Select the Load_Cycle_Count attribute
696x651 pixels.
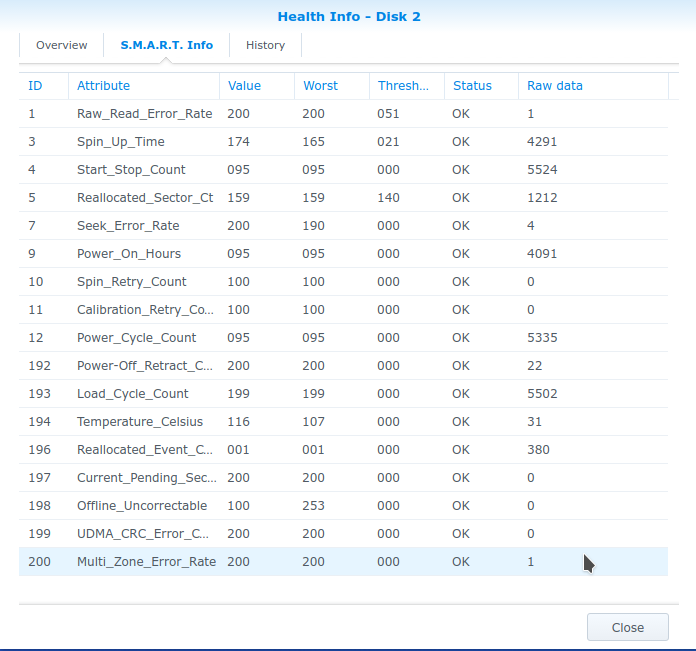[132, 393]
